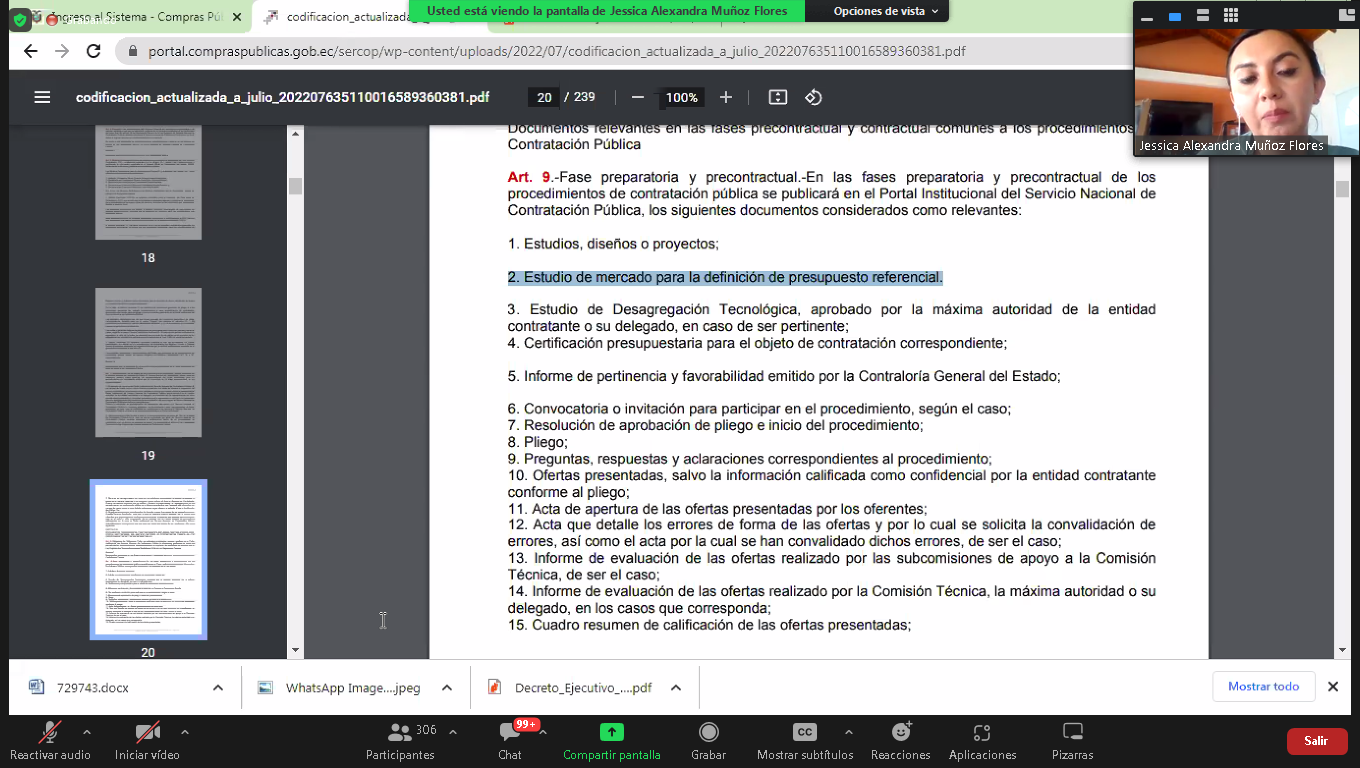The width and height of the screenshot is (1360, 768).
Task: Zoom out the PDF with minus icon
Action: (637, 97)
